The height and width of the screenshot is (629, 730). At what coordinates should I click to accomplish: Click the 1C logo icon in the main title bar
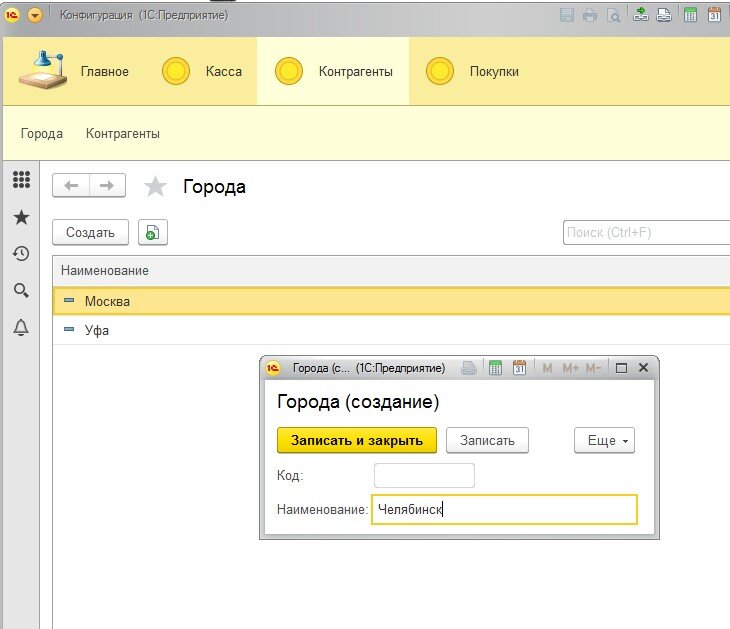coord(12,15)
